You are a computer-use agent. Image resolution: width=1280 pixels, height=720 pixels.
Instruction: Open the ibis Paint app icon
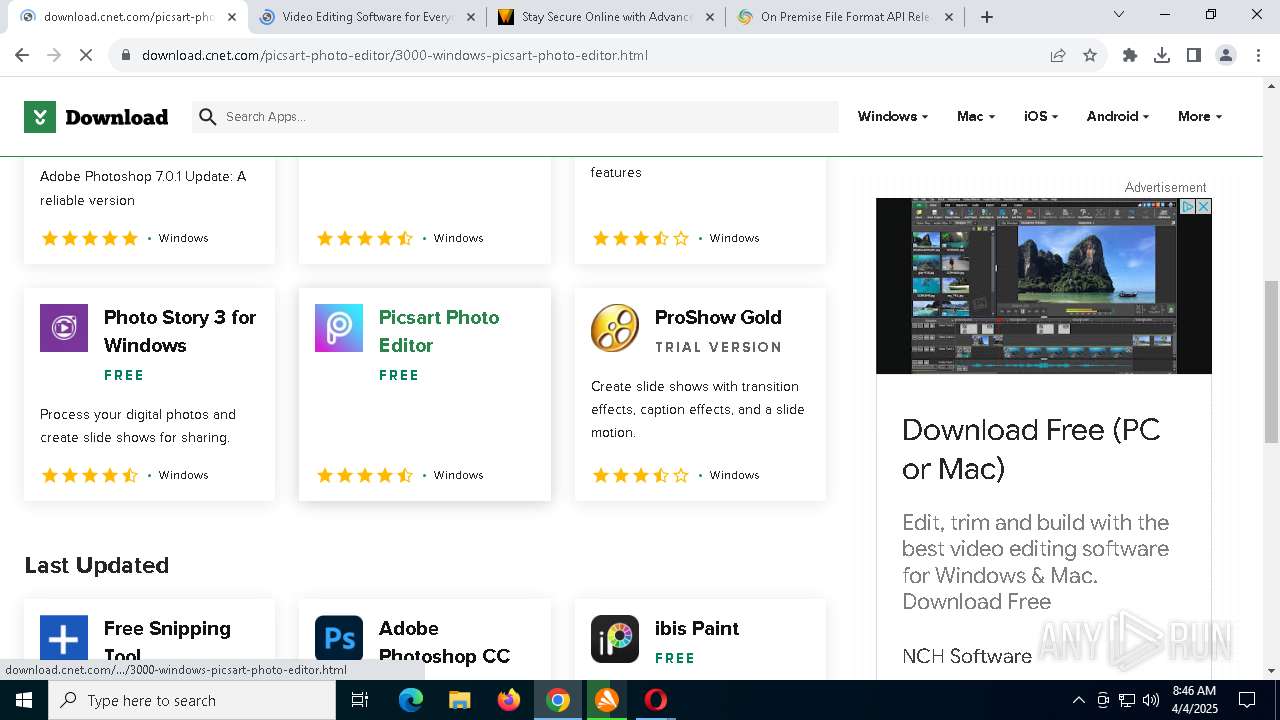[615, 639]
